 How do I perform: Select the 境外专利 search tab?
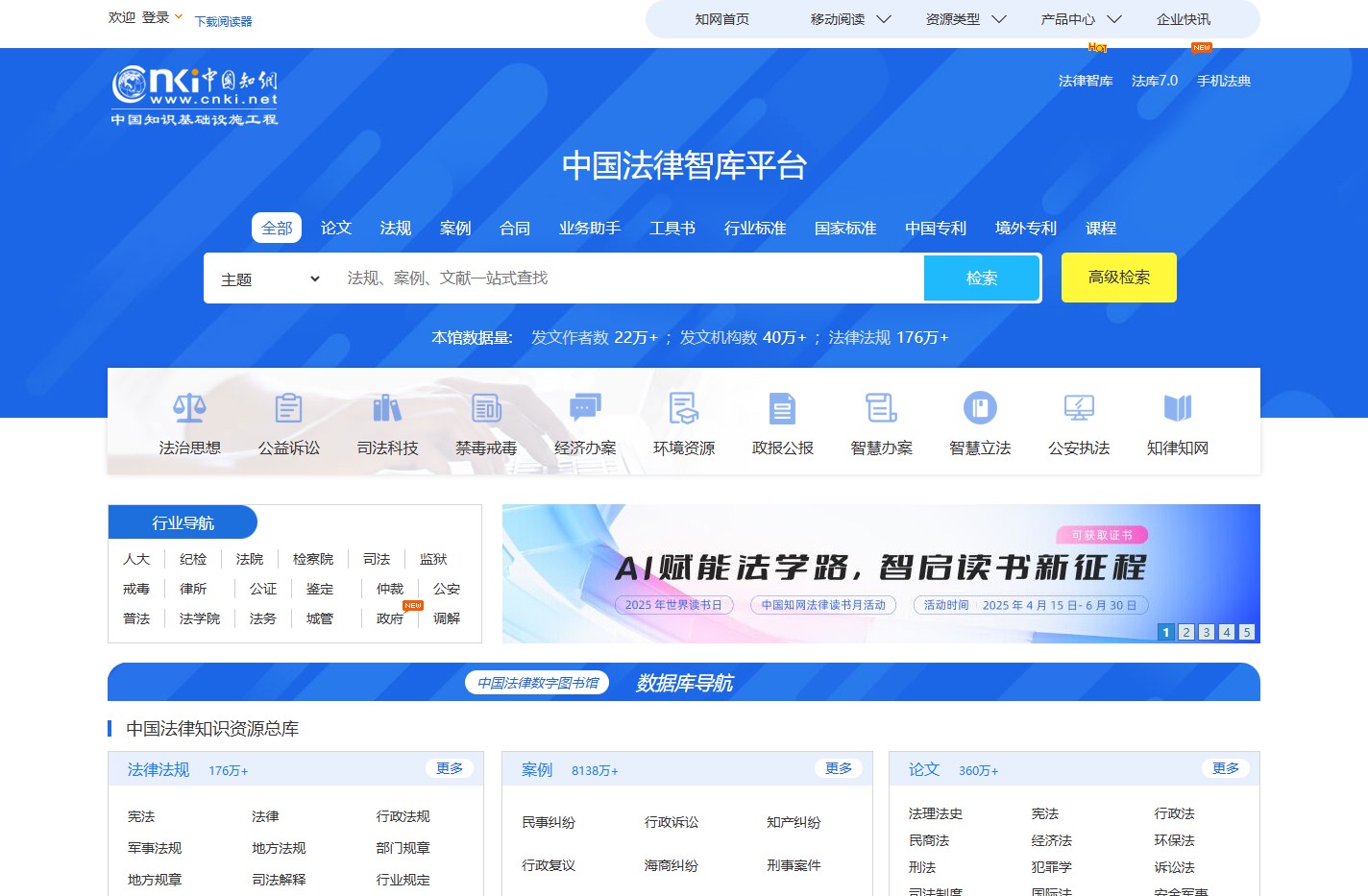click(x=1026, y=228)
